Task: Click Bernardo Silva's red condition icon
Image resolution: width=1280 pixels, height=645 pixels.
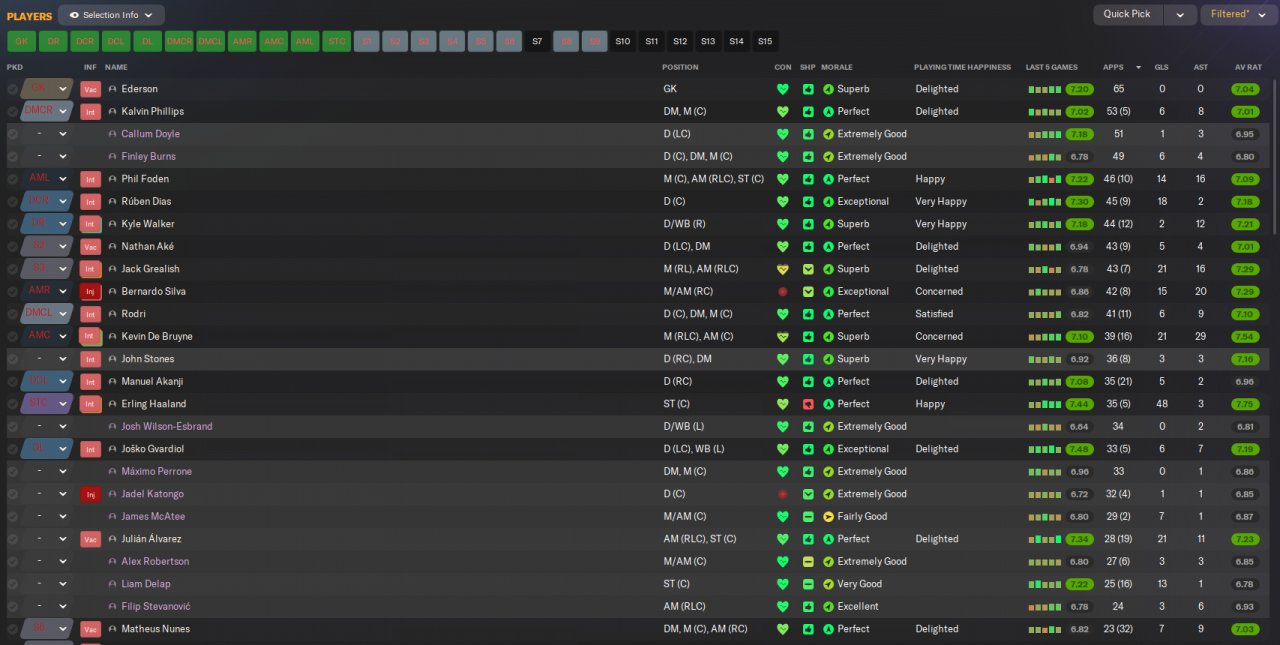Action: (x=782, y=292)
